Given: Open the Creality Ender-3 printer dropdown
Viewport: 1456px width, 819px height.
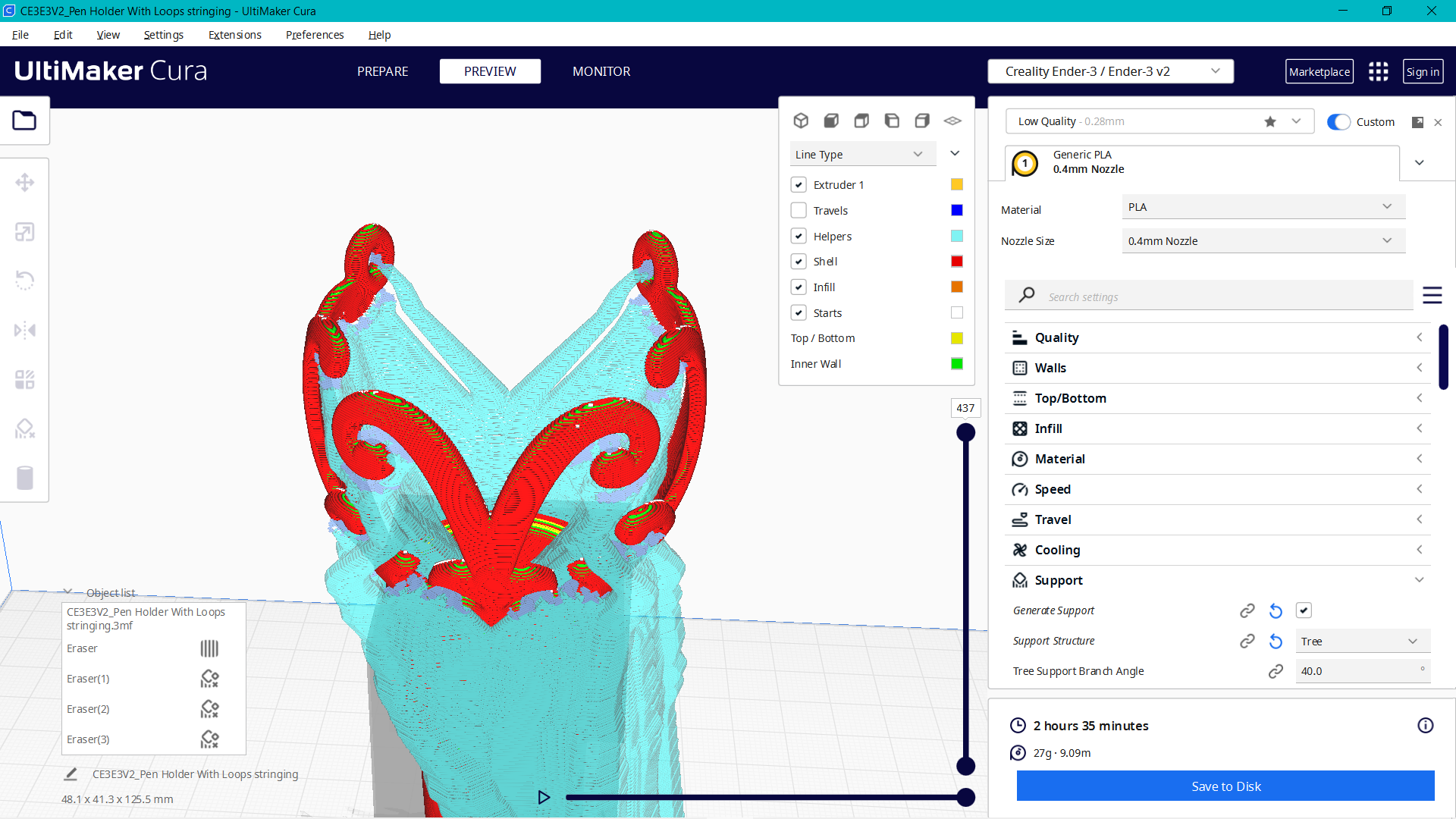Looking at the screenshot, I should (x=1110, y=71).
